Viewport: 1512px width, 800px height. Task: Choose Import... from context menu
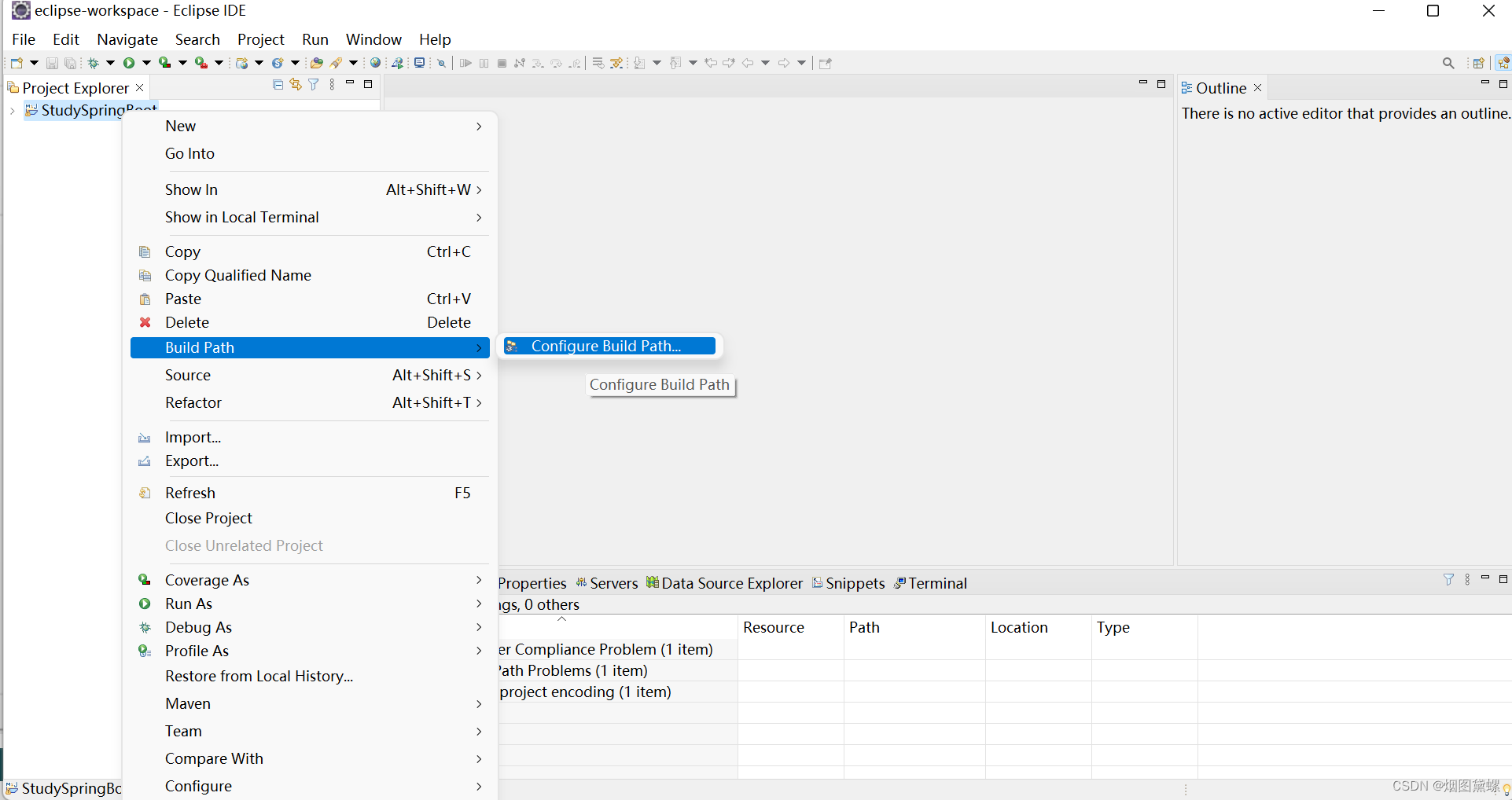(310, 437)
